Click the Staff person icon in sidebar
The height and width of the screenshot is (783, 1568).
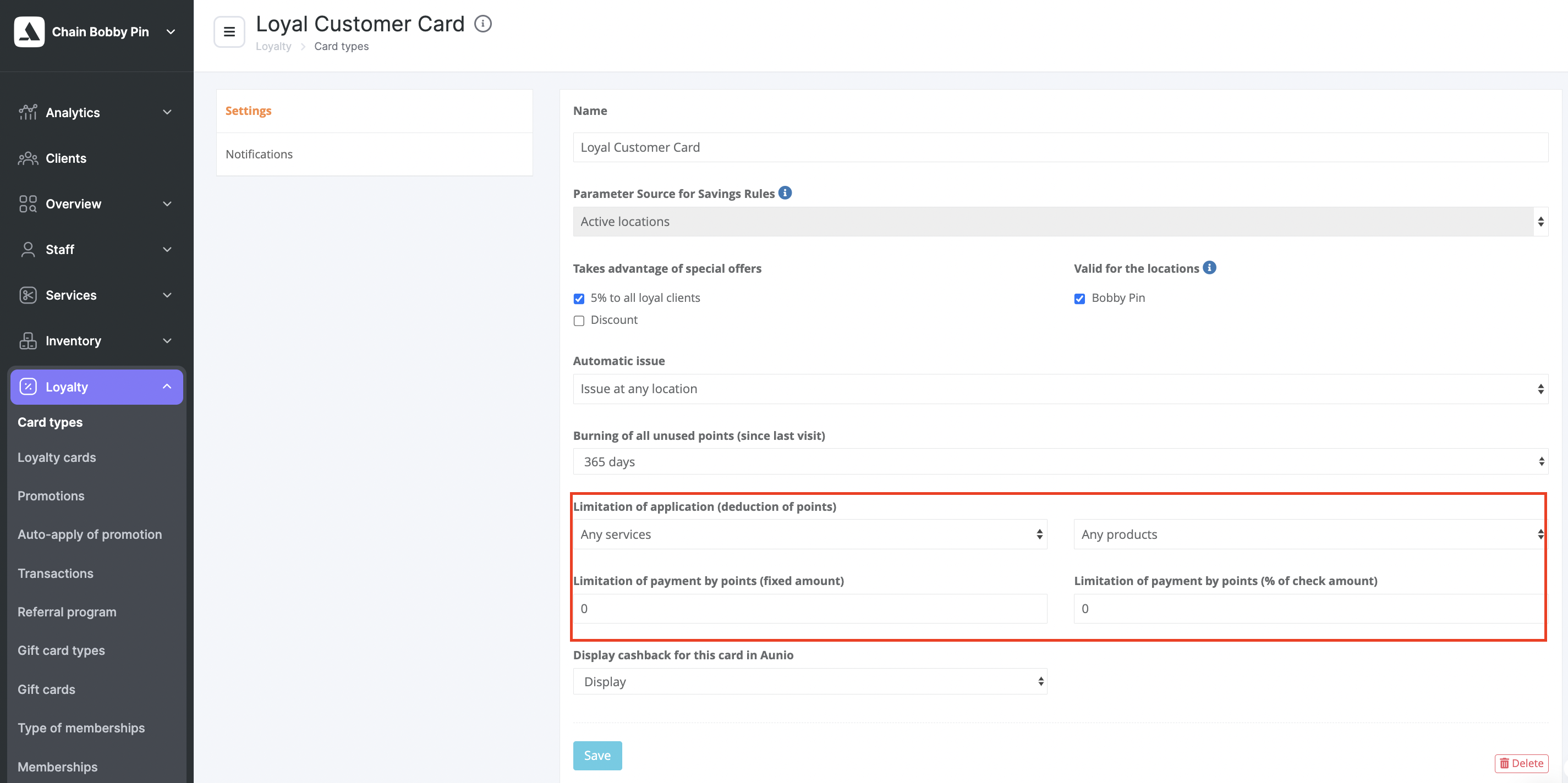28,250
